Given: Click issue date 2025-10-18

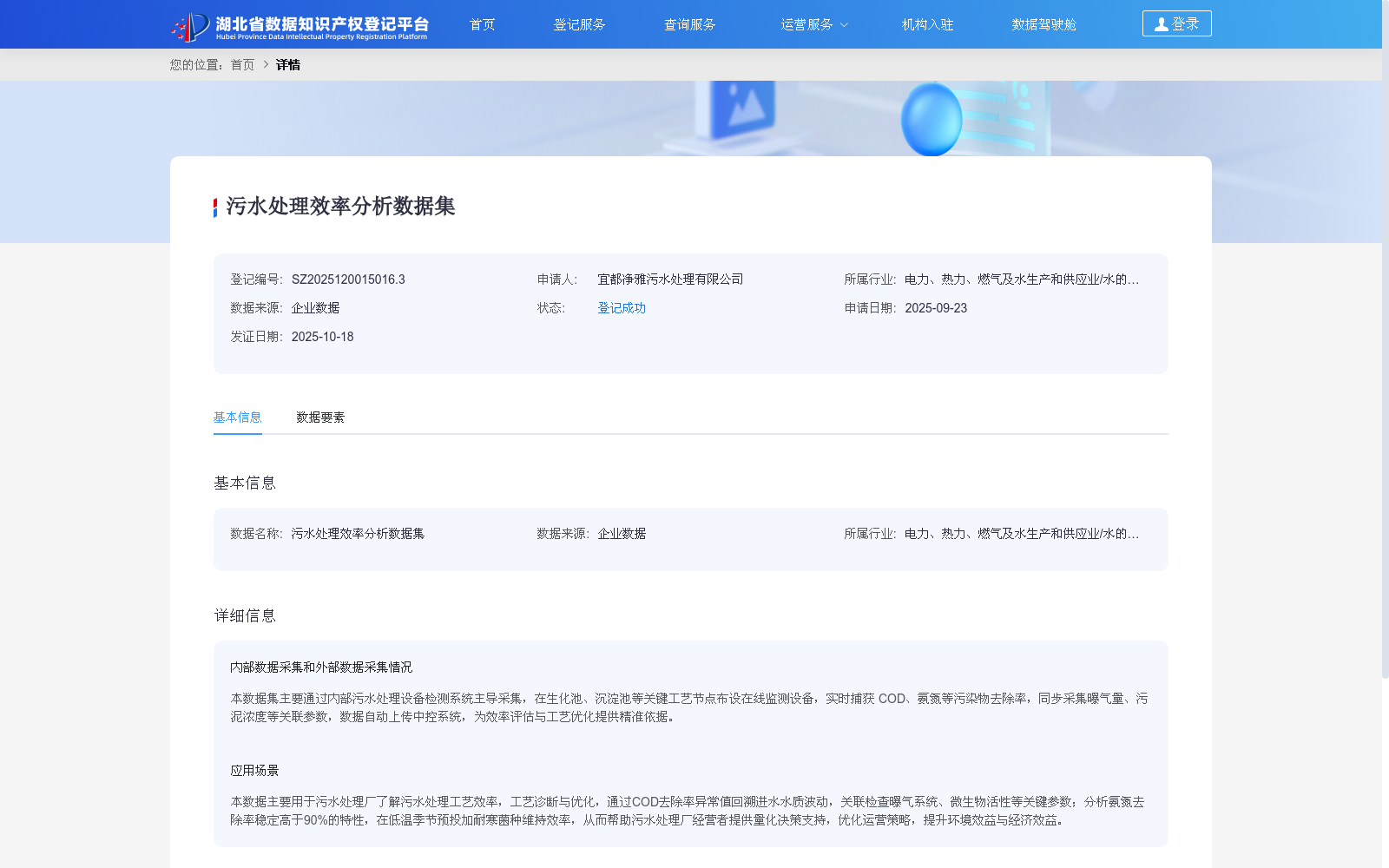Looking at the screenshot, I should click(322, 337).
